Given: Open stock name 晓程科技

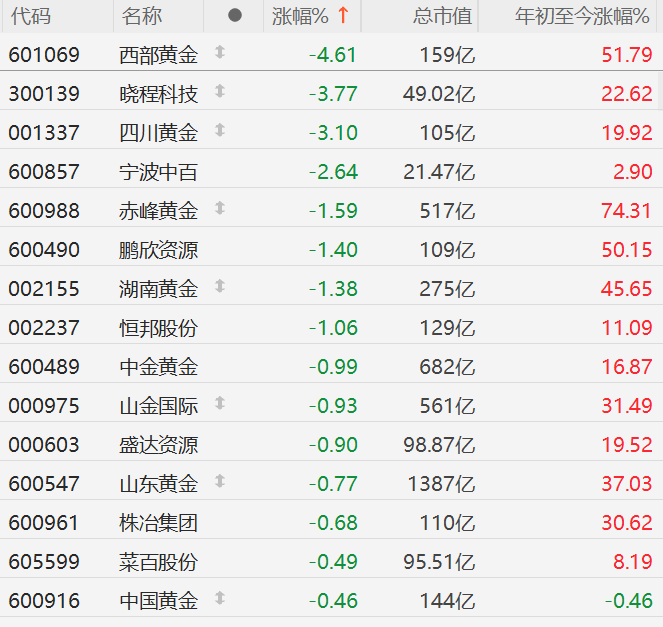Looking at the screenshot, I should click(x=159, y=94).
